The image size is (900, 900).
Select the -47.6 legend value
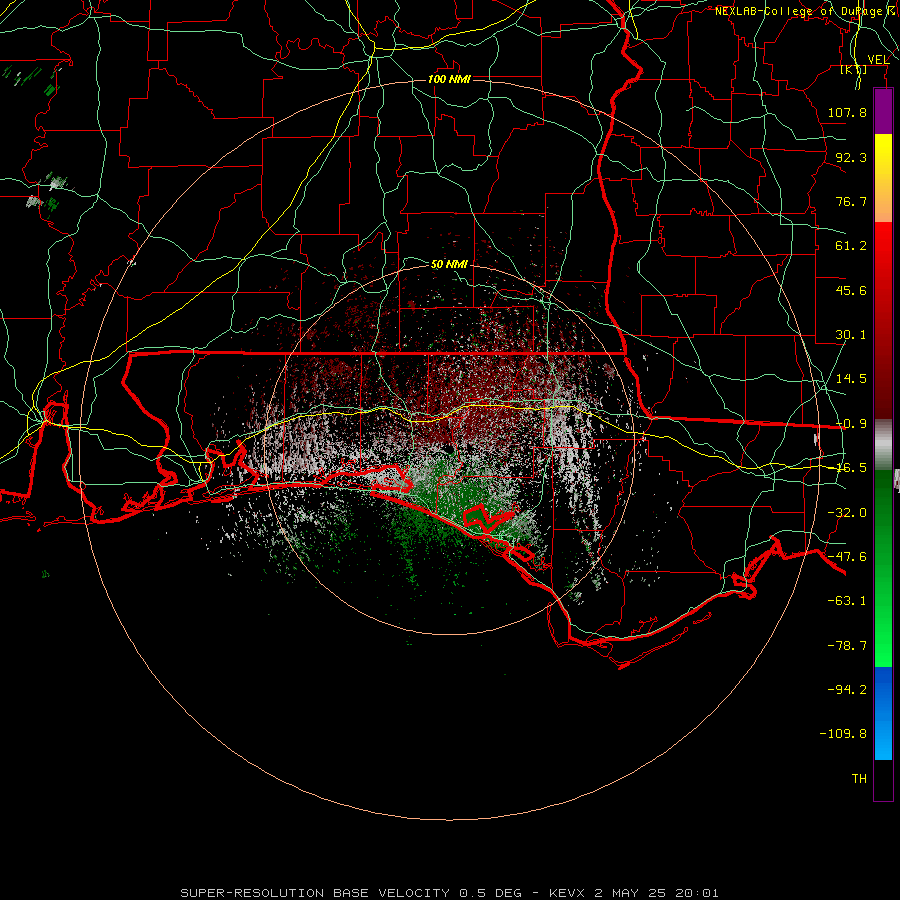point(847,557)
